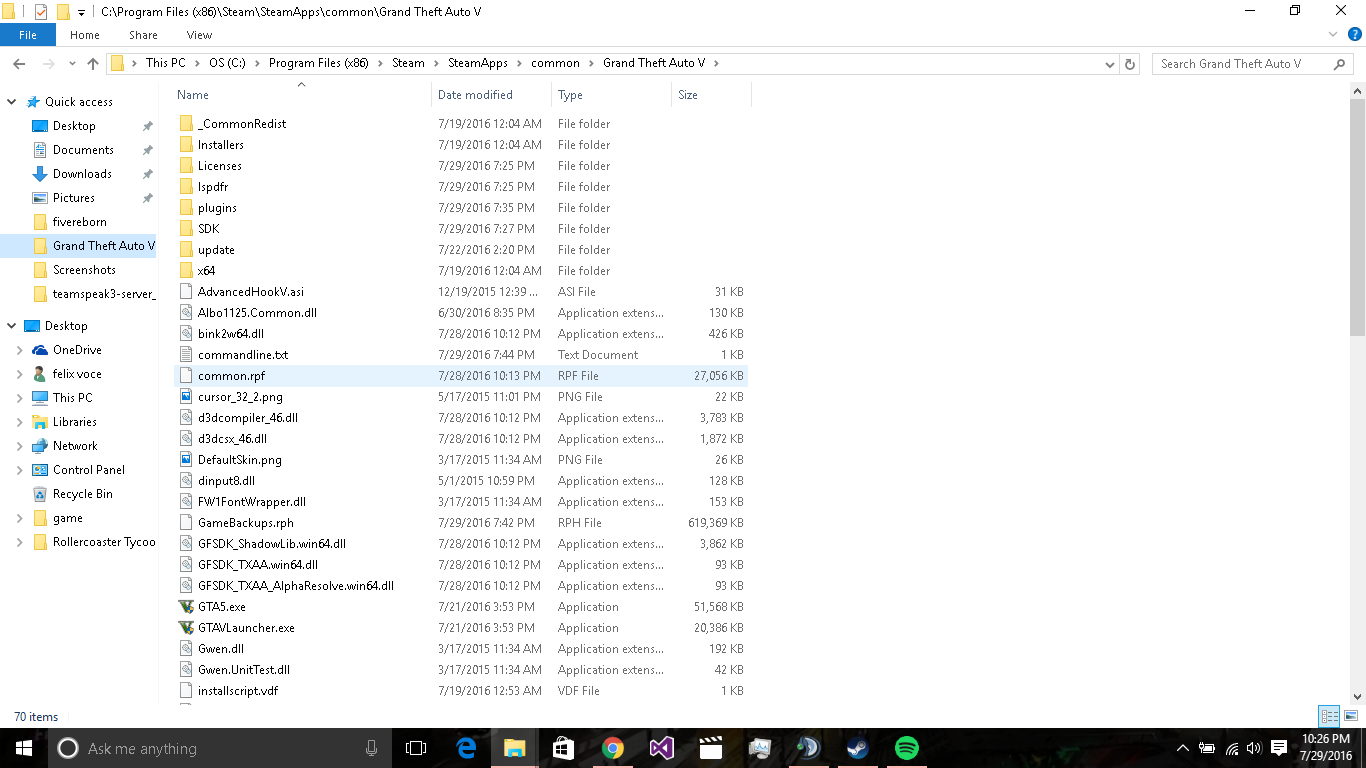Click the bink2w64.dll file icon
Screen dimensions: 1366x768
186,334
